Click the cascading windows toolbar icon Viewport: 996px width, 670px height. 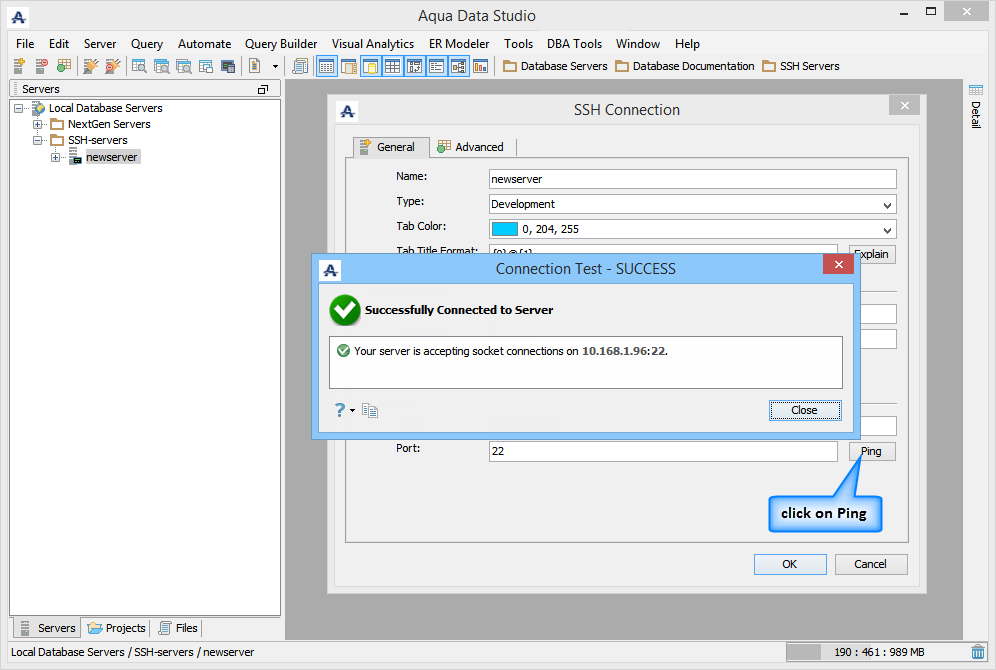(x=206, y=65)
